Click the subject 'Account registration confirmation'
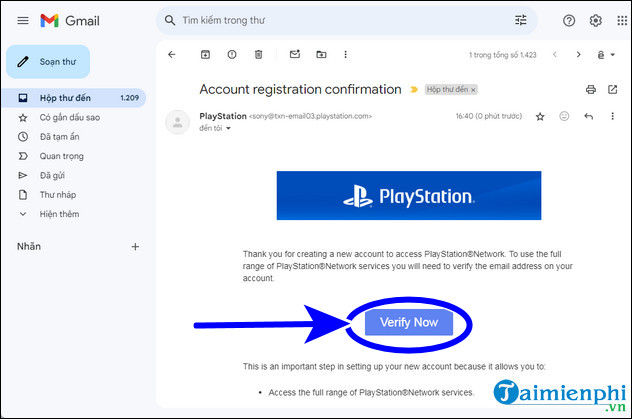The width and height of the screenshot is (632, 419). [x=300, y=89]
